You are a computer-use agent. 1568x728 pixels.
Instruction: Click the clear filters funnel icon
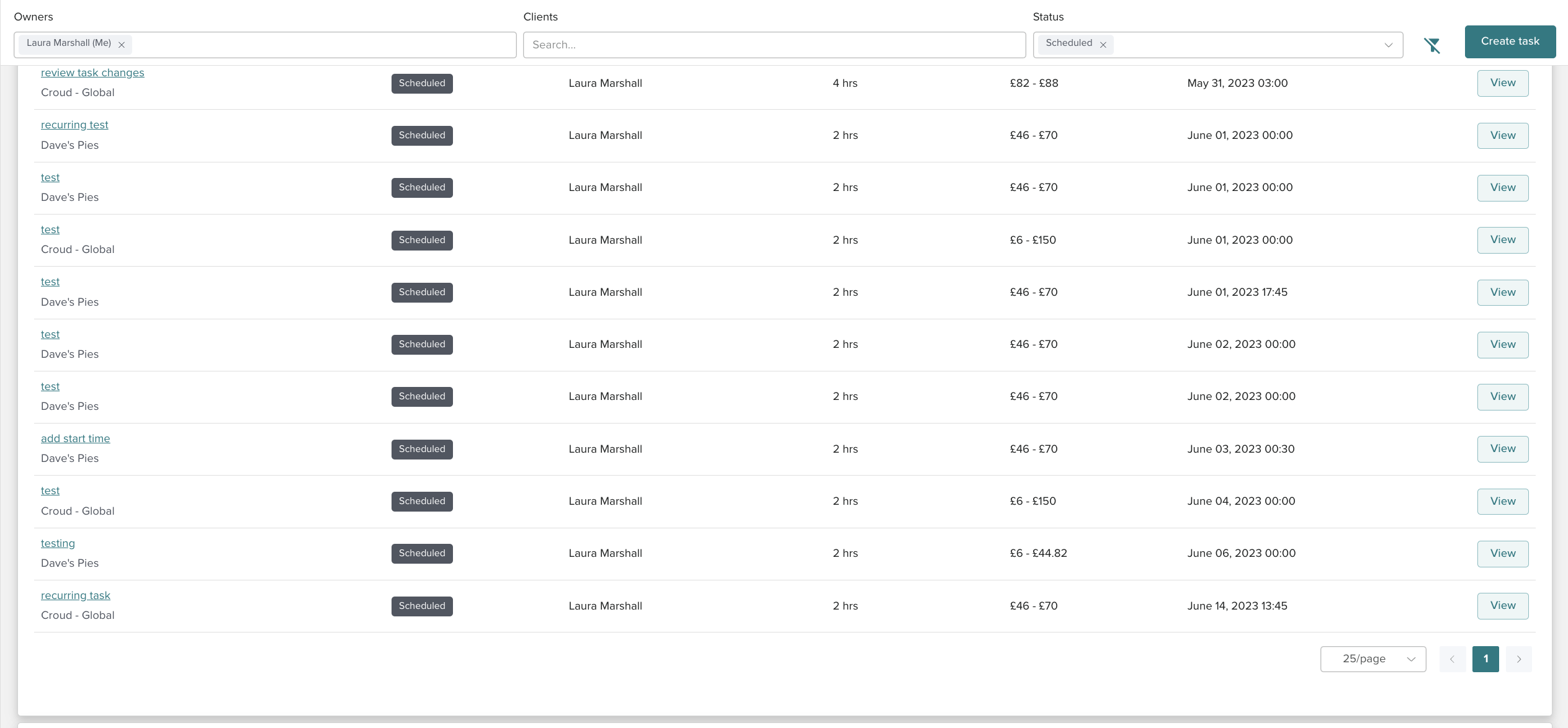pyautogui.click(x=1432, y=45)
